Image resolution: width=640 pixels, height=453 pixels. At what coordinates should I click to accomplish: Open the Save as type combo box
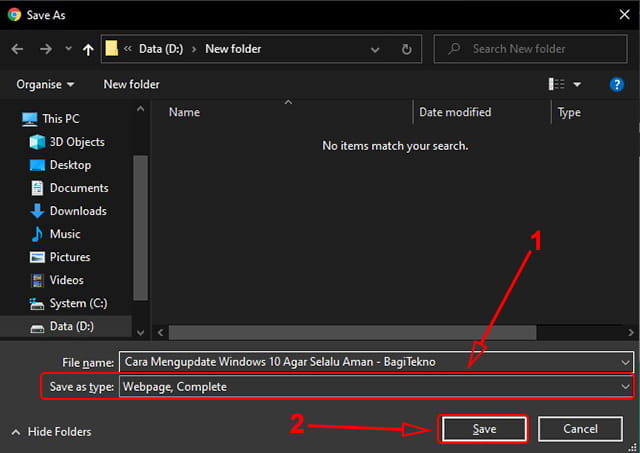pyautogui.click(x=376, y=386)
